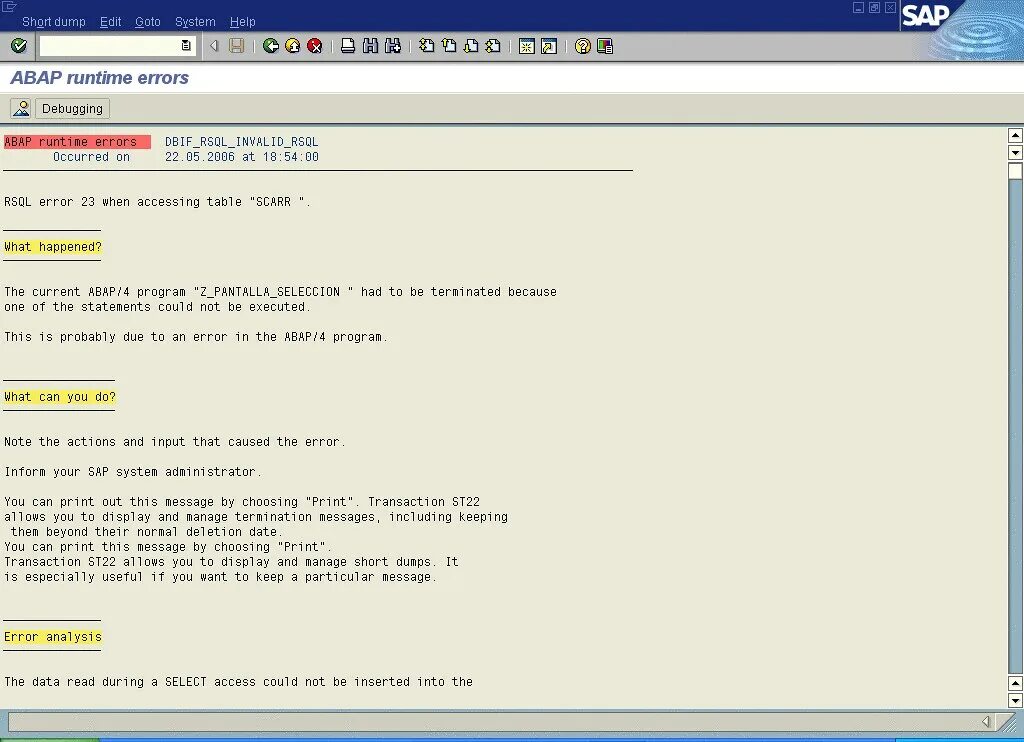The width and height of the screenshot is (1024, 742).
Task: Click the red Cancel icon
Action: click(x=315, y=46)
